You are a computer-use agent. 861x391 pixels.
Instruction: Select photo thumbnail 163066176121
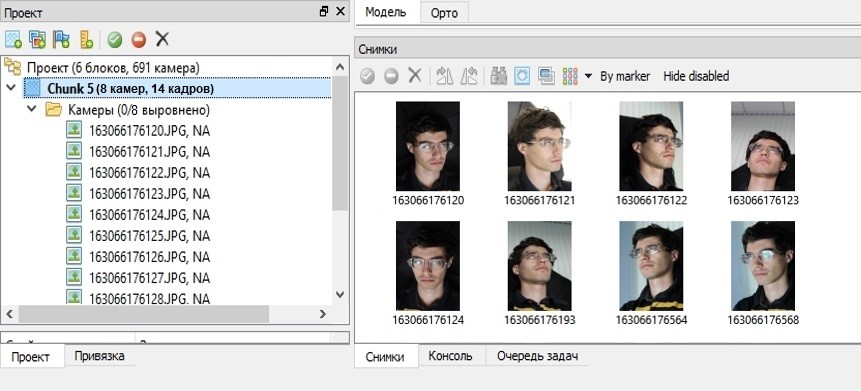[539, 146]
